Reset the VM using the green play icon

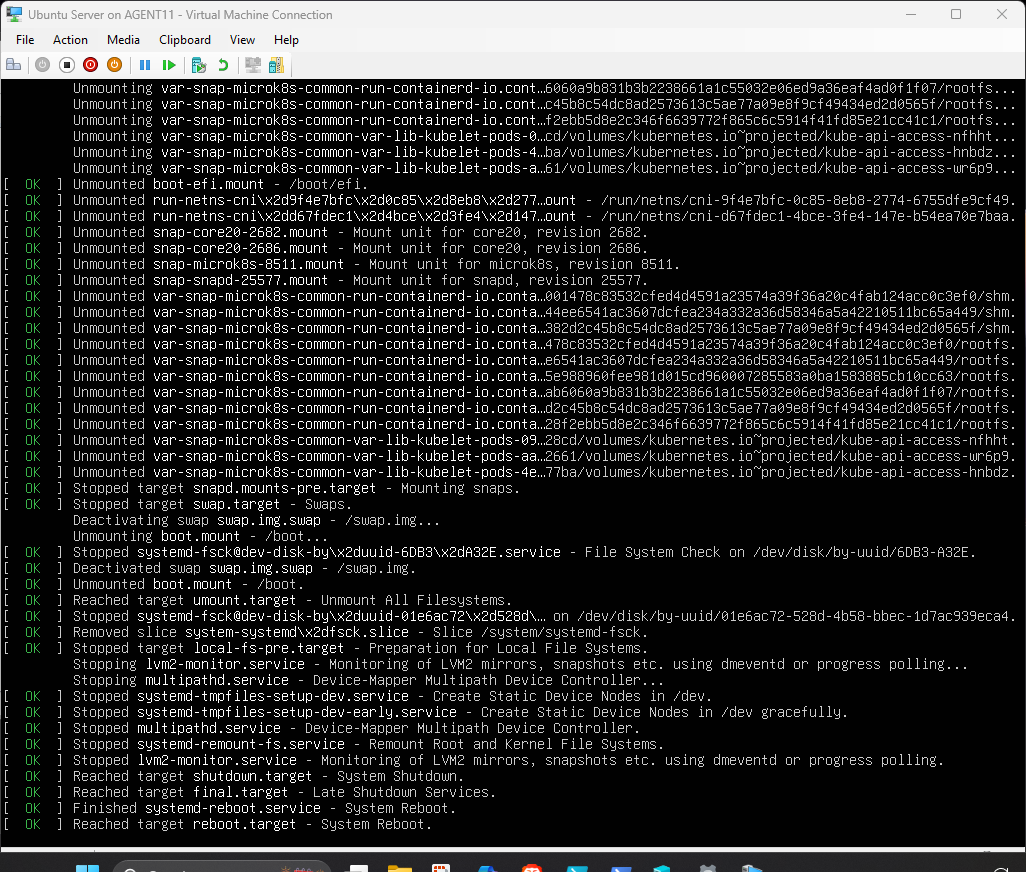169,65
